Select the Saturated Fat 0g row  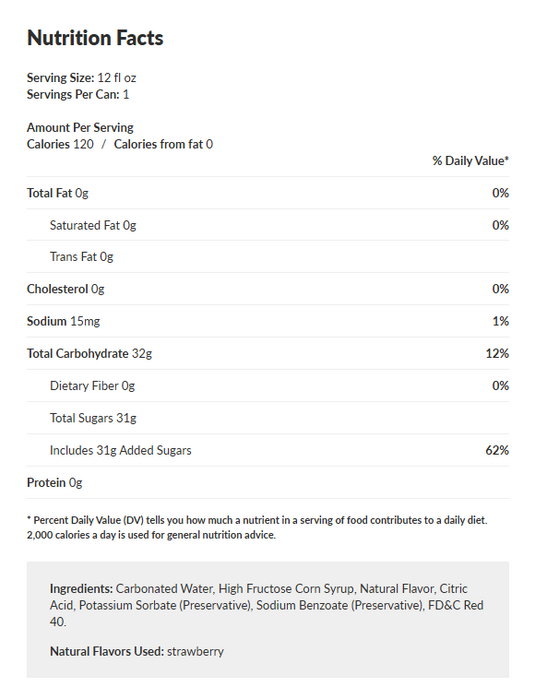[x=268, y=225]
